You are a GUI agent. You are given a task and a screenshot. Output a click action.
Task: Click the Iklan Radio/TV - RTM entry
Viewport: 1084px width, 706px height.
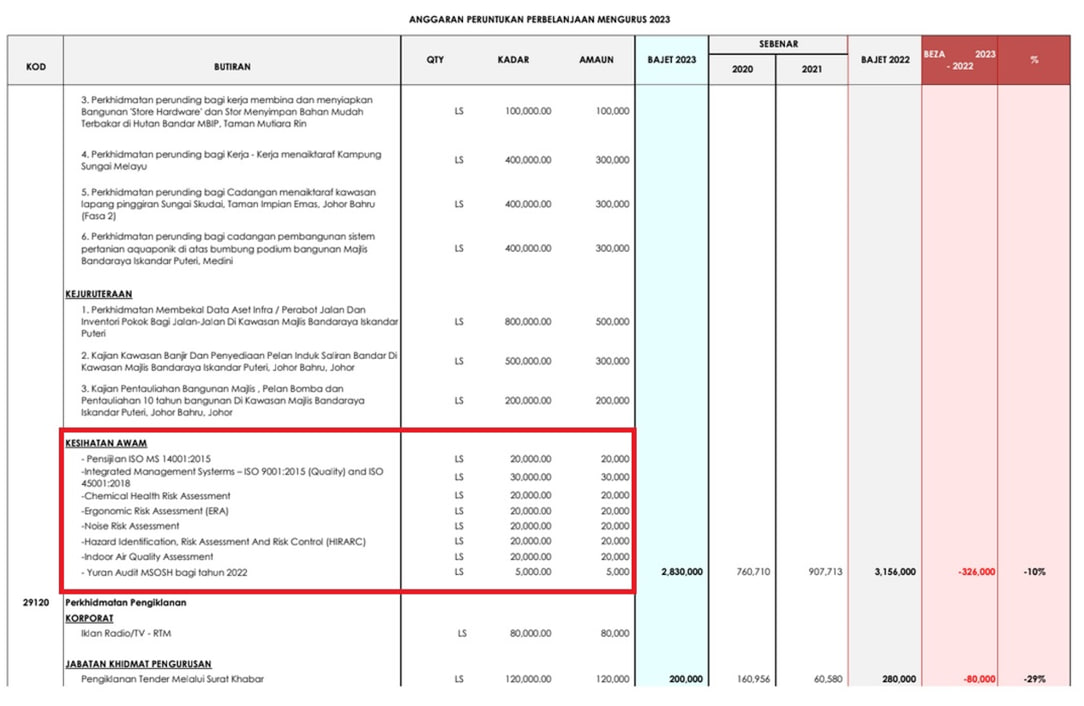tap(126, 633)
